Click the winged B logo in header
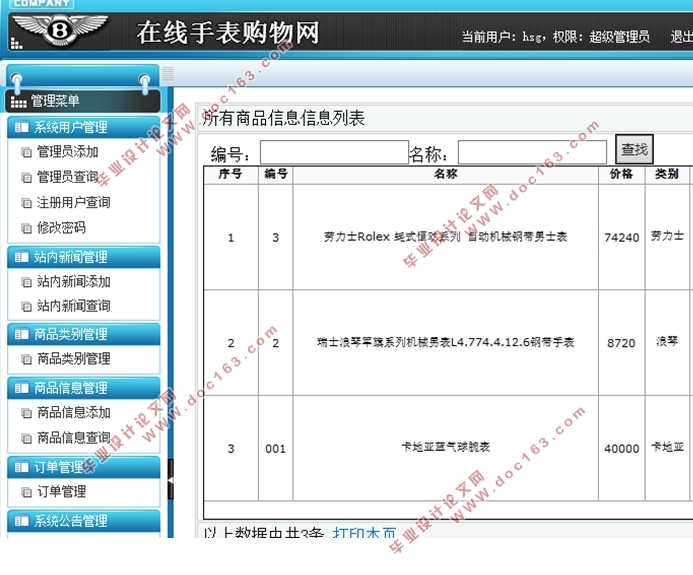This screenshot has height=575, width=693. [x=60, y=30]
